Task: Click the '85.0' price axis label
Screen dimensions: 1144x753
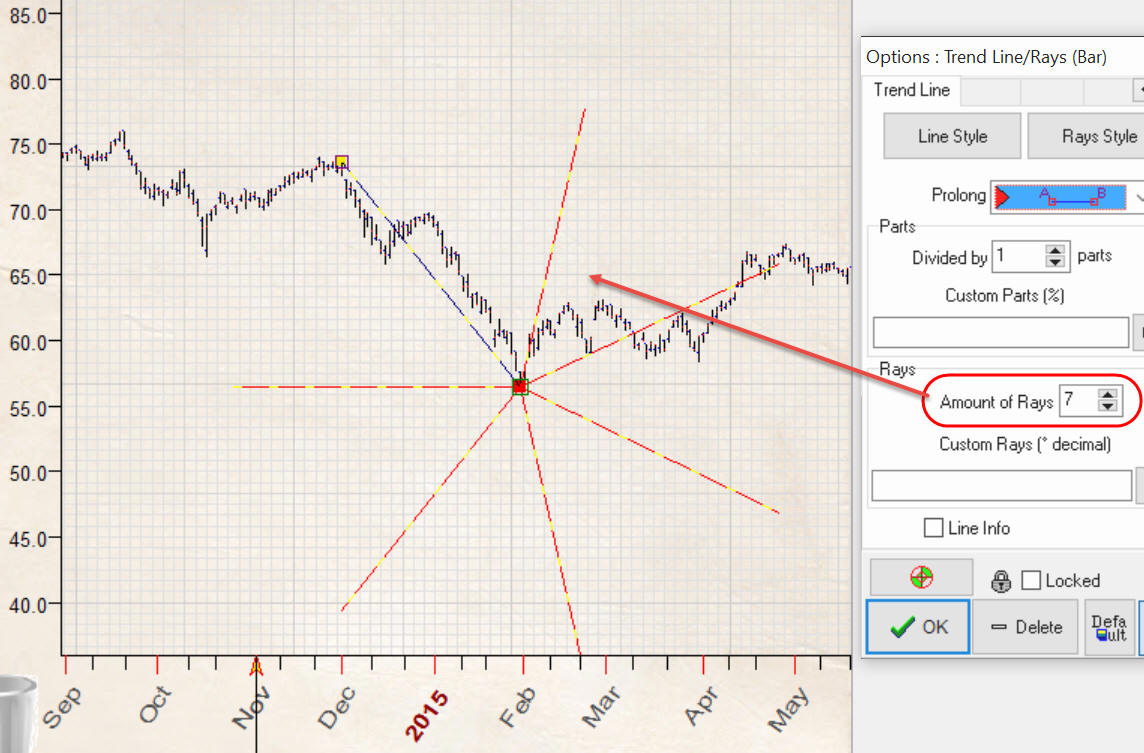Action: click(x=28, y=15)
